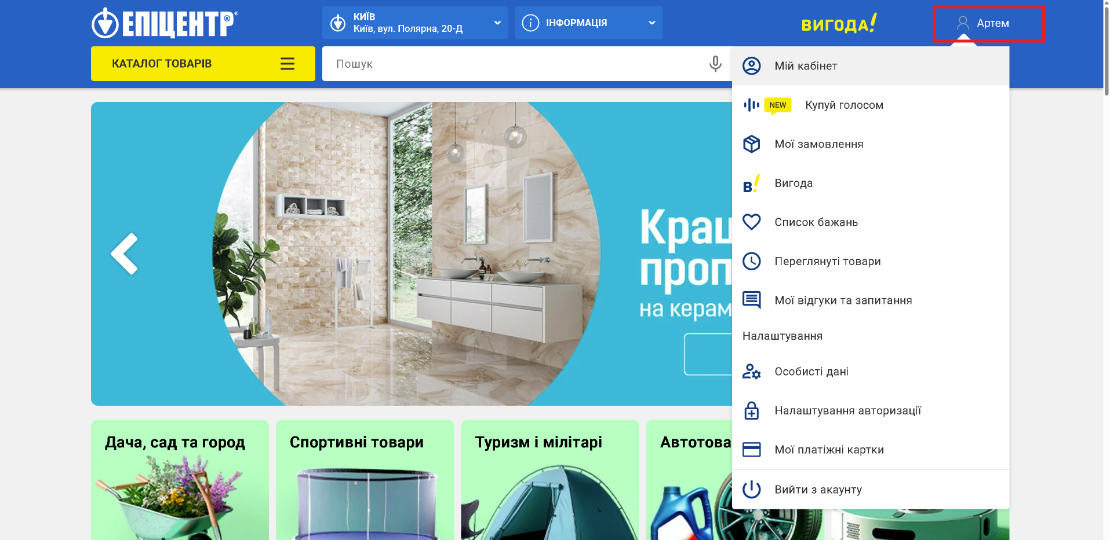The image size is (1110, 540).
Task: Click the Мій кабінет account icon
Action: [751, 66]
